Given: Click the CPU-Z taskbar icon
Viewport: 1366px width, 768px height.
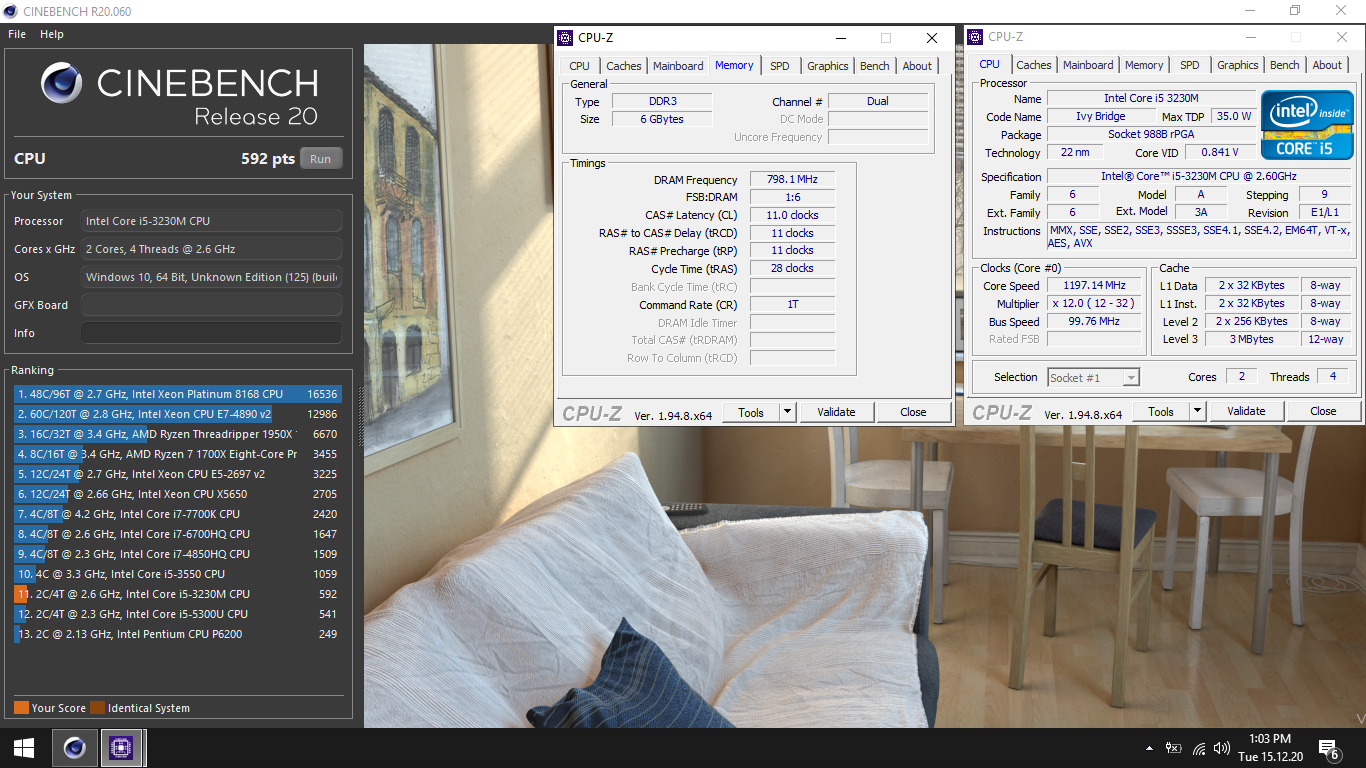Looking at the screenshot, I should (x=122, y=747).
